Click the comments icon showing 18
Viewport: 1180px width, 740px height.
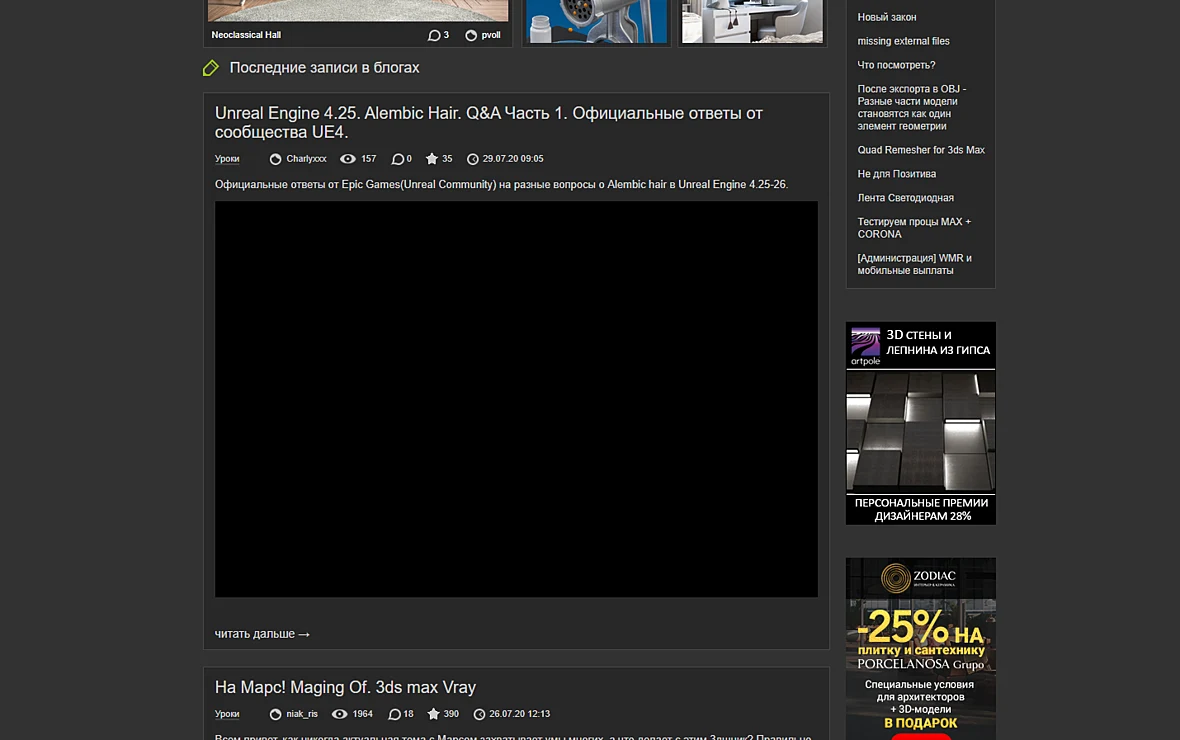(x=394, y=714)
